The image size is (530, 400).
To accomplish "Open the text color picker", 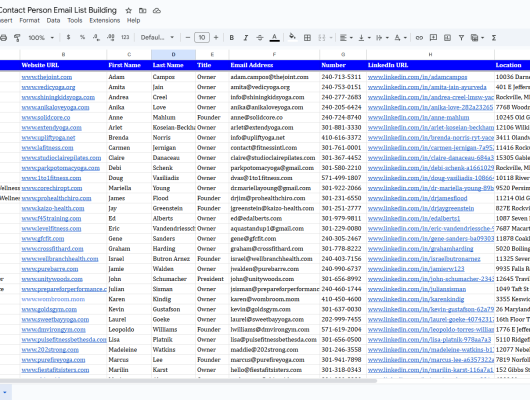I will tap(274, 38).
